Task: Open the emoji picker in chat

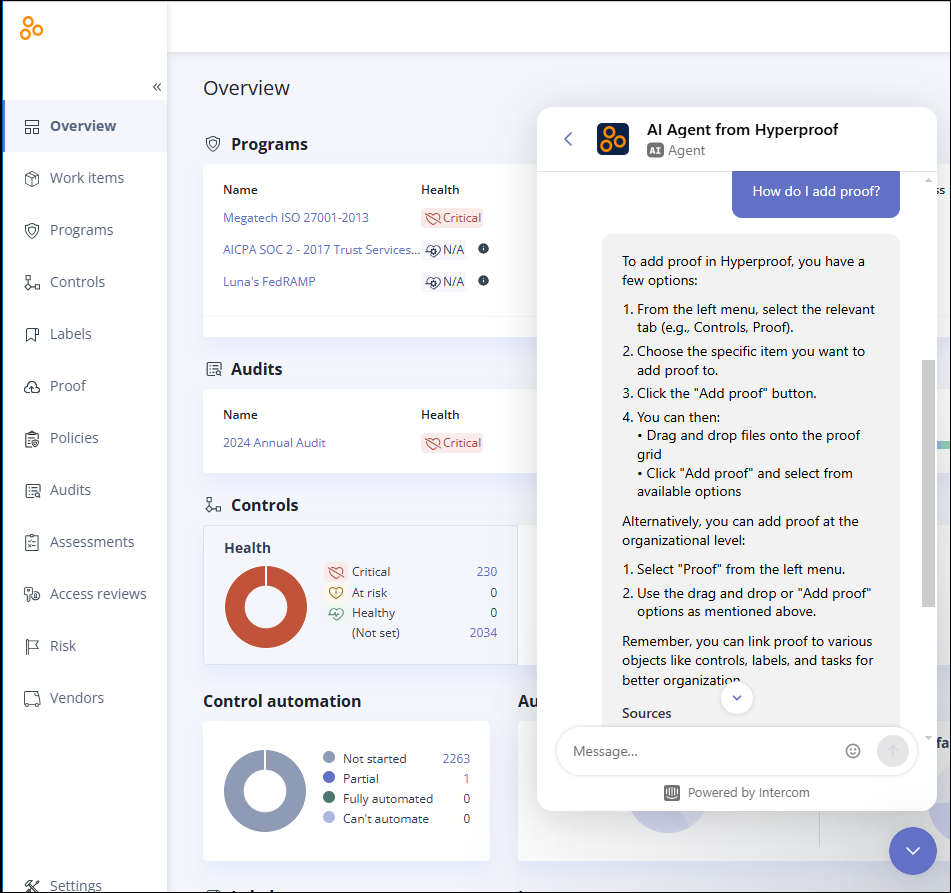Action: [x=853, y=751]
